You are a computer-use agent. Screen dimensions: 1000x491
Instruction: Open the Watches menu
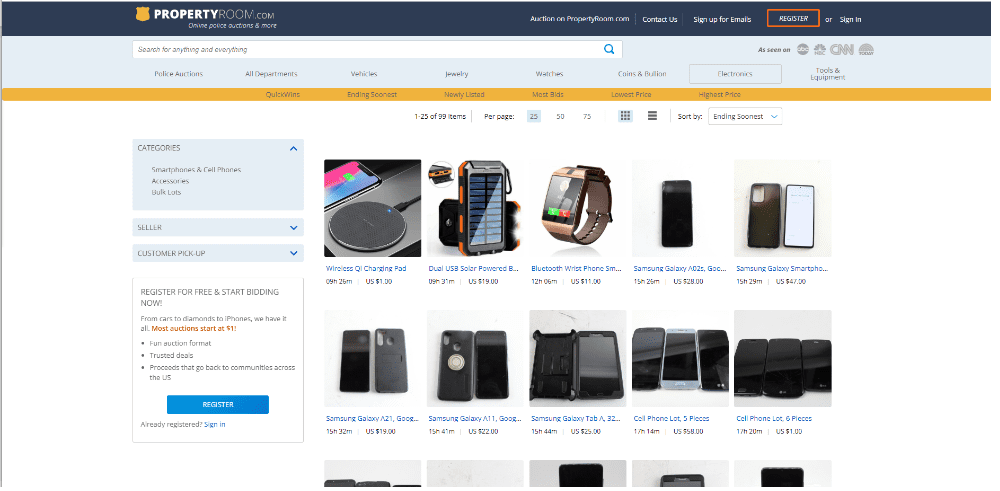pos(549,74)
